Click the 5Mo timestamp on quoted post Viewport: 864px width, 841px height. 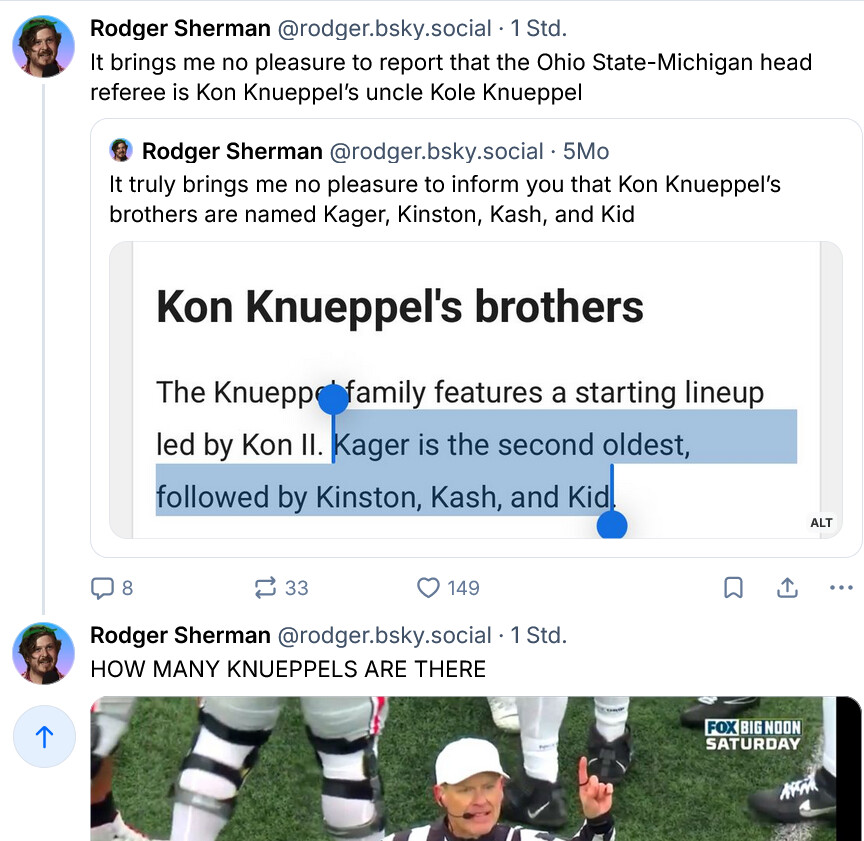pyautogui.click(x=586, y=152)
